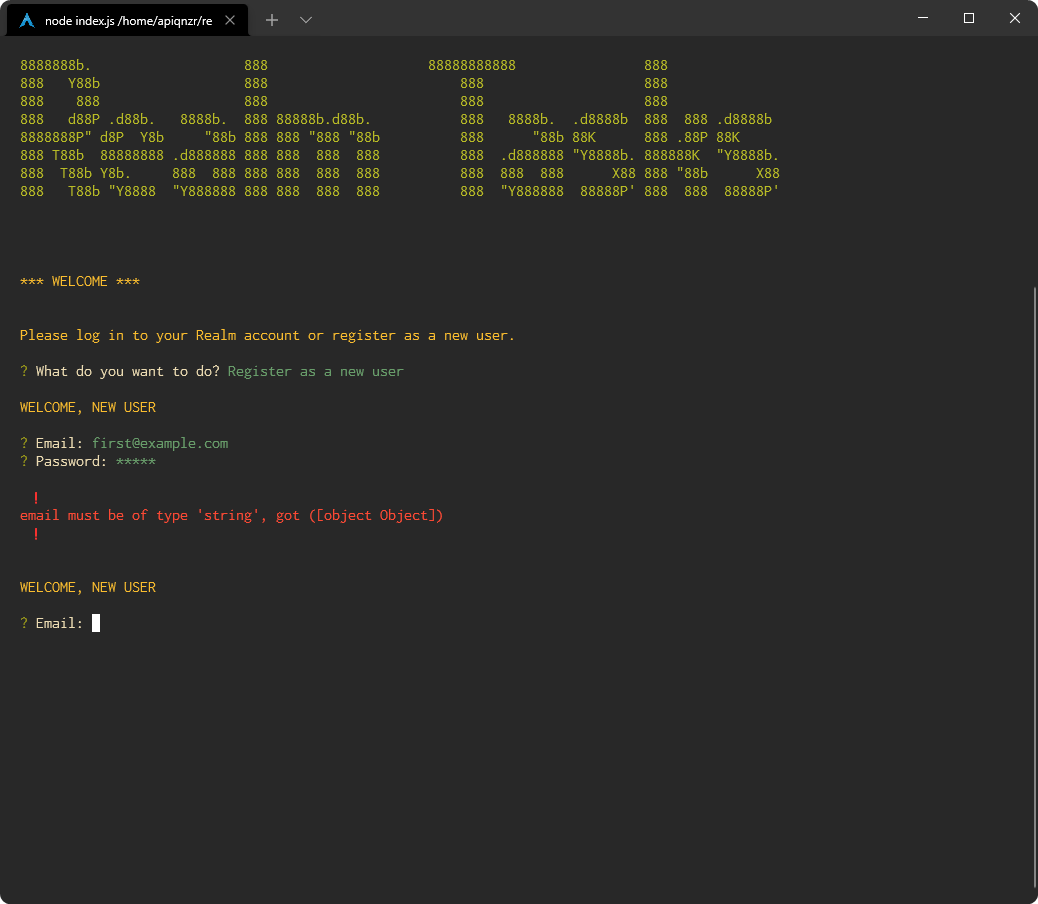Click the Arch Linux icon in the tab

pos(26,21)
